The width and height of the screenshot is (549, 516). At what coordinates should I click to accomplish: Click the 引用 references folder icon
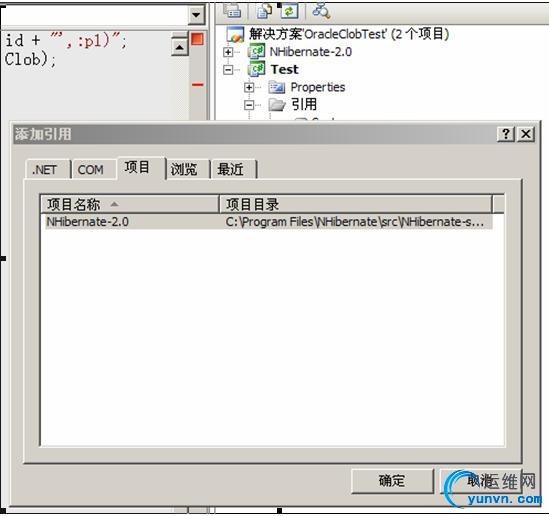coord(277,104)
